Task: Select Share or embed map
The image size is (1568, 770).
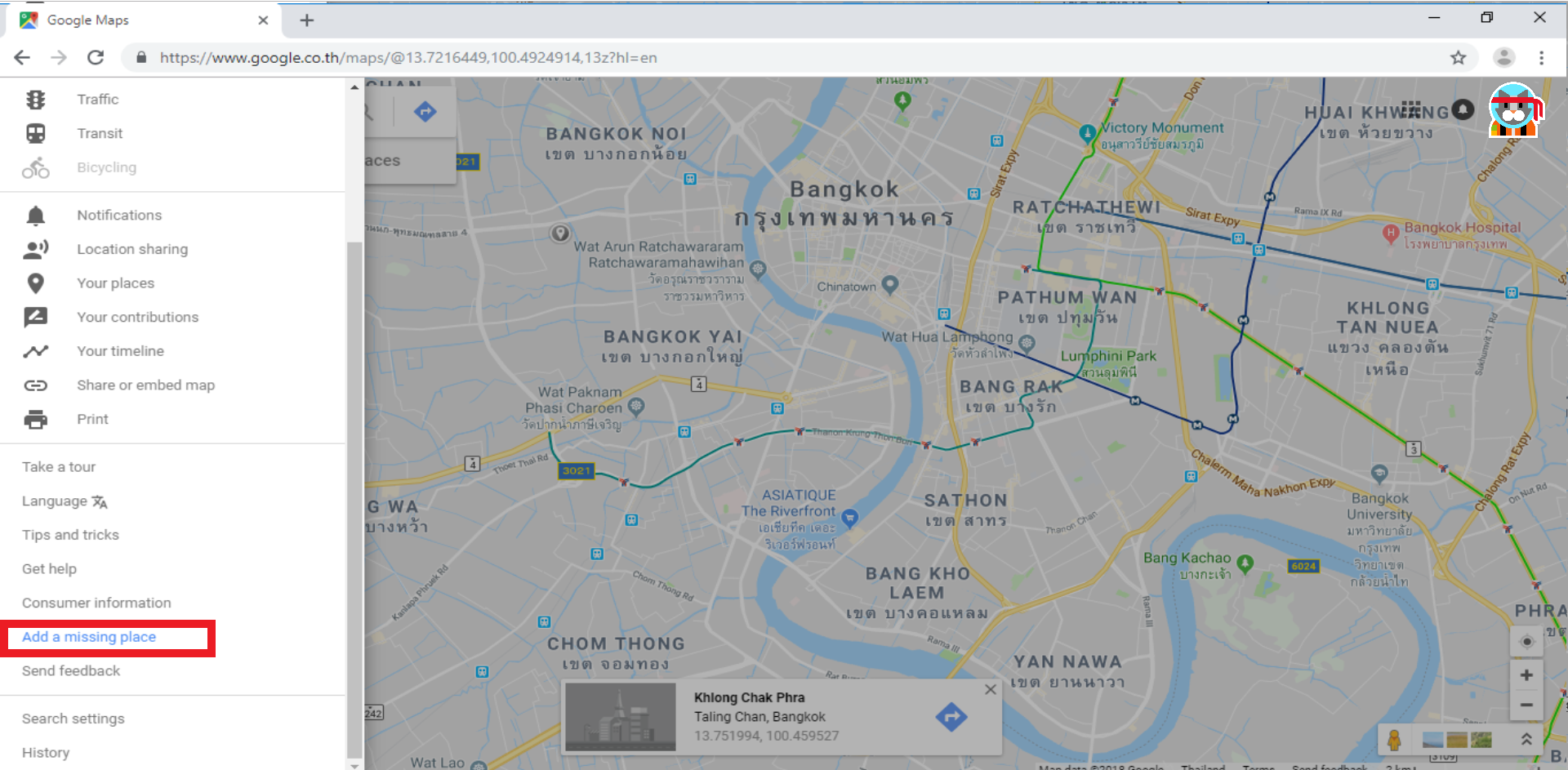Action: (145, 385)
